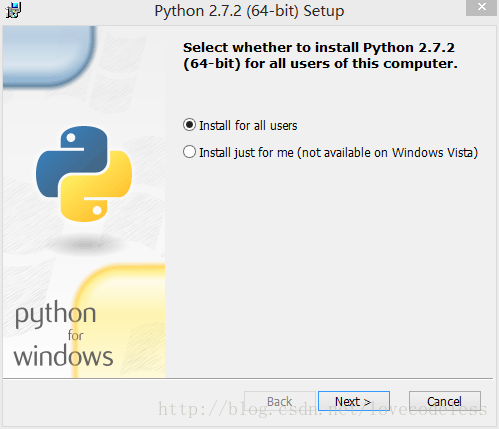Click the 'Install for all users' label text
This screenshot has width=499, height=429.
pos(248,126)
